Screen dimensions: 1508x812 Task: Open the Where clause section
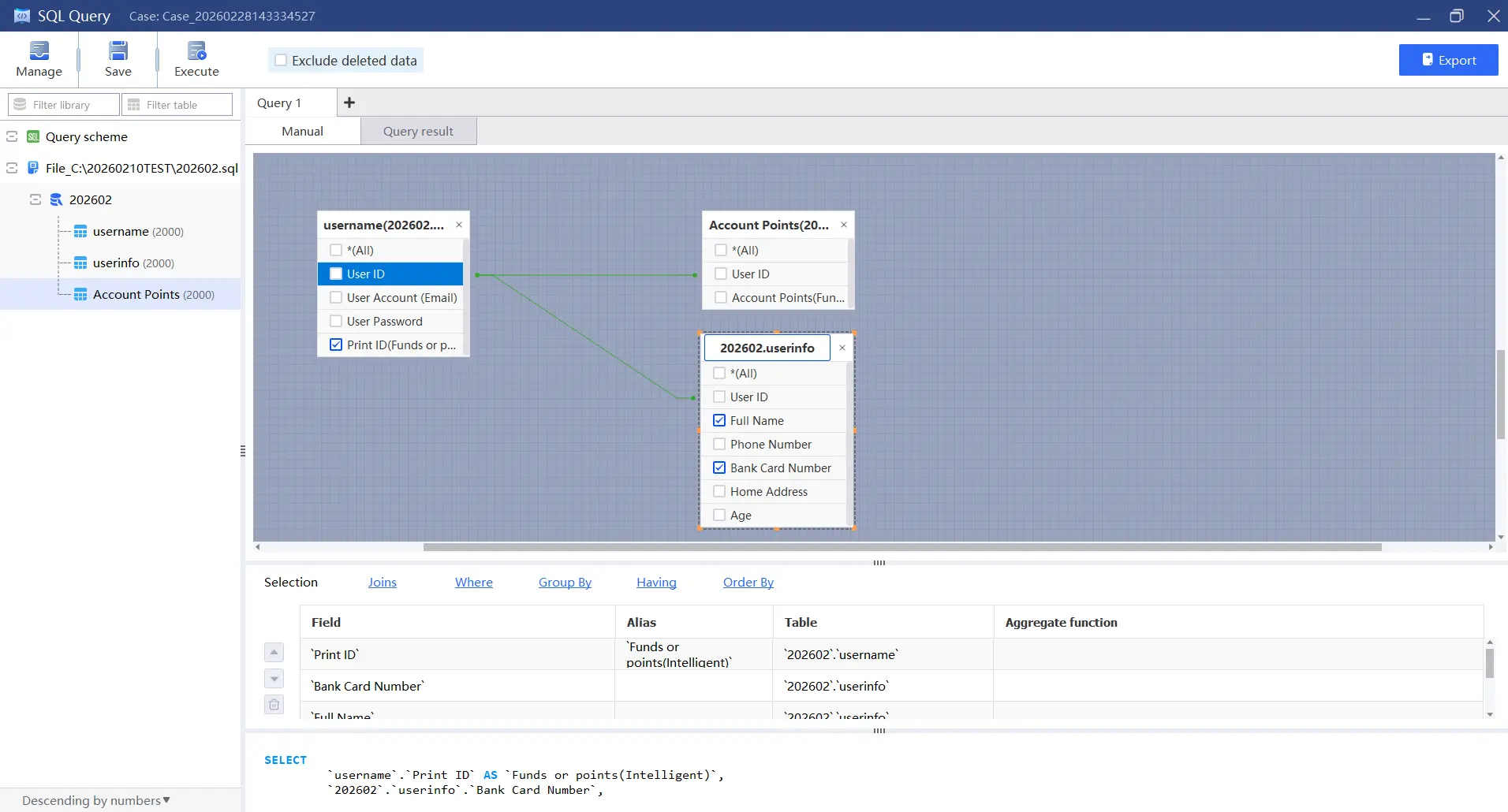473,582
